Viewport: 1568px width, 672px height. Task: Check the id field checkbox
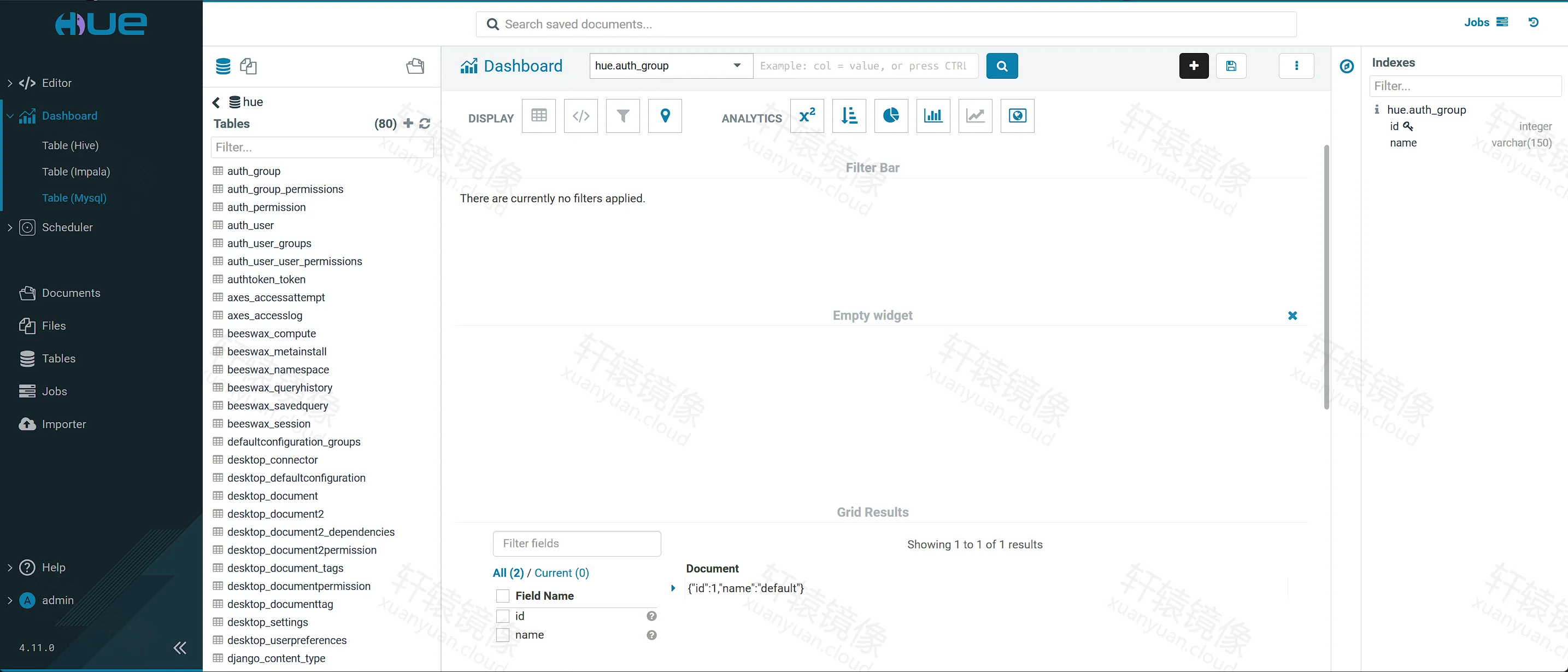(x=503, y=616)
